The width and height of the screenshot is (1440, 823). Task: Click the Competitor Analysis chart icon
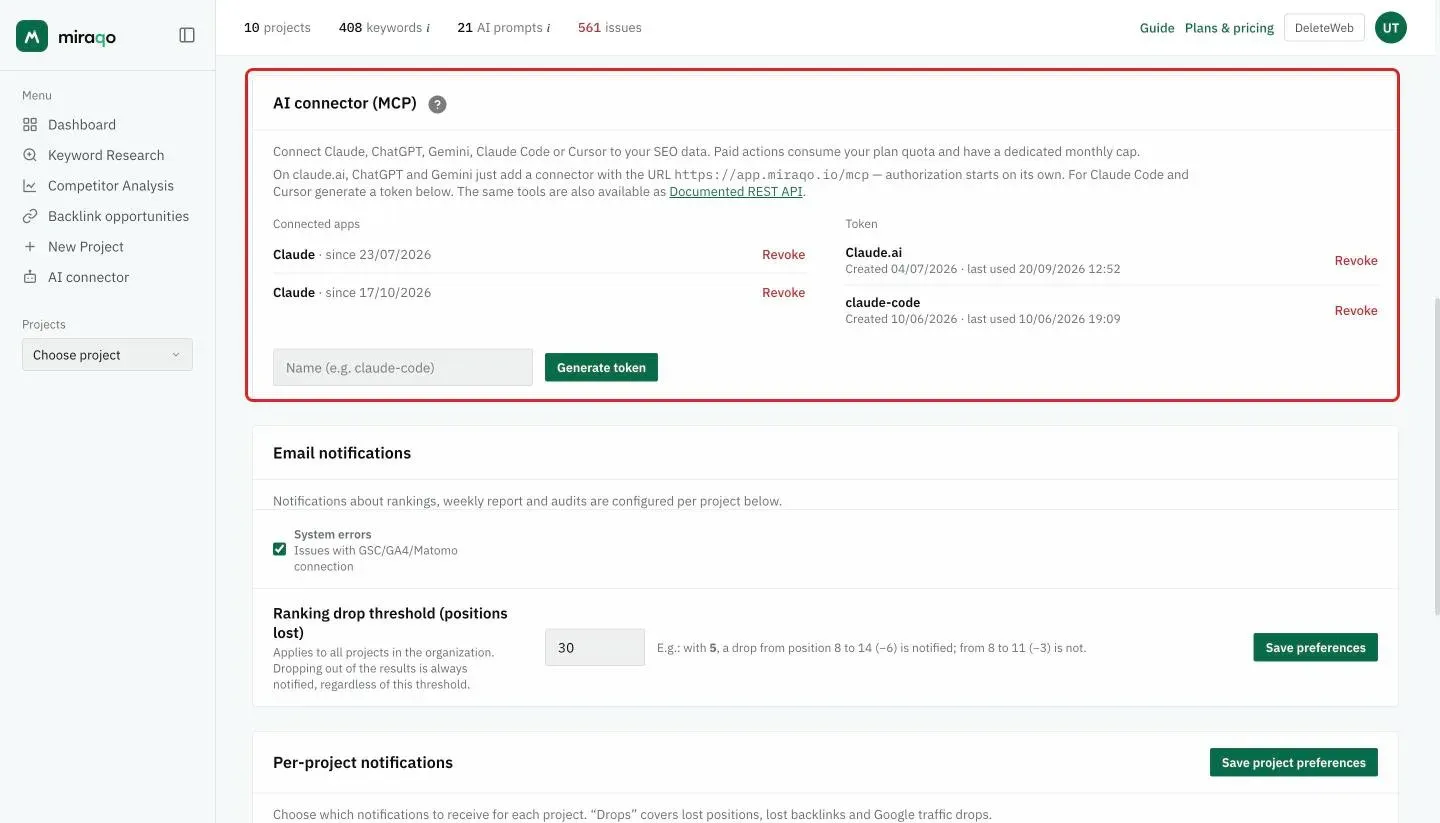click(30, 186)
